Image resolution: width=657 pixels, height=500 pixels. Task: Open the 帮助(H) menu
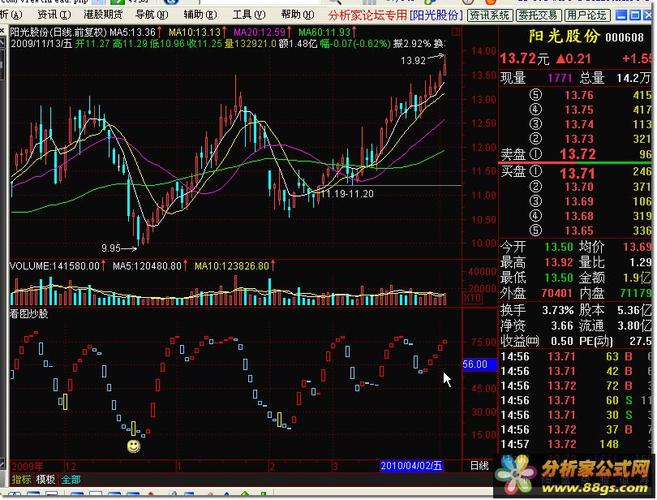tap(297, 15)
